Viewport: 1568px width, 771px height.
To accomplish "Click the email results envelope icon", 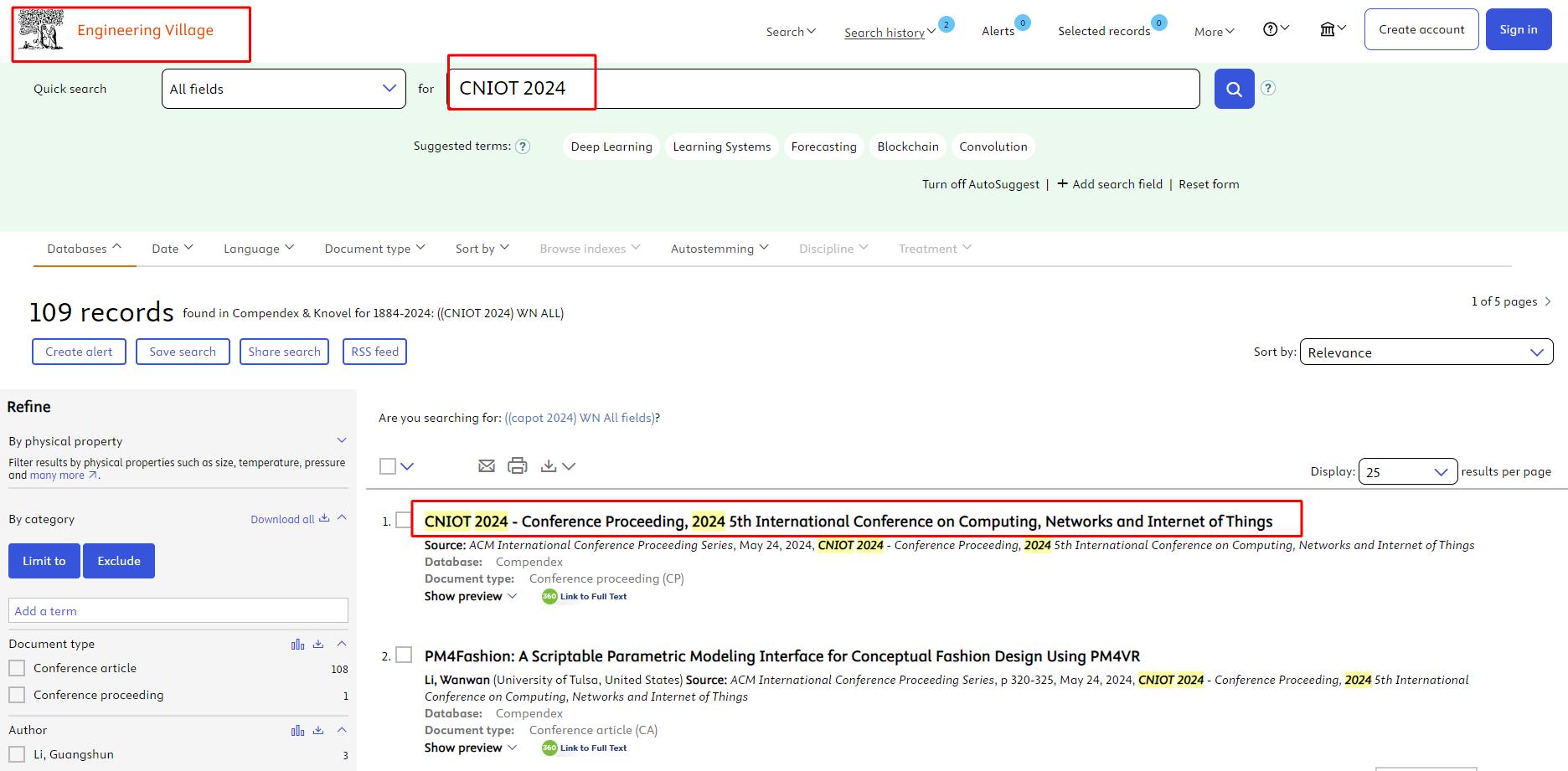I will pyautogui.click(x=486, y=466).
